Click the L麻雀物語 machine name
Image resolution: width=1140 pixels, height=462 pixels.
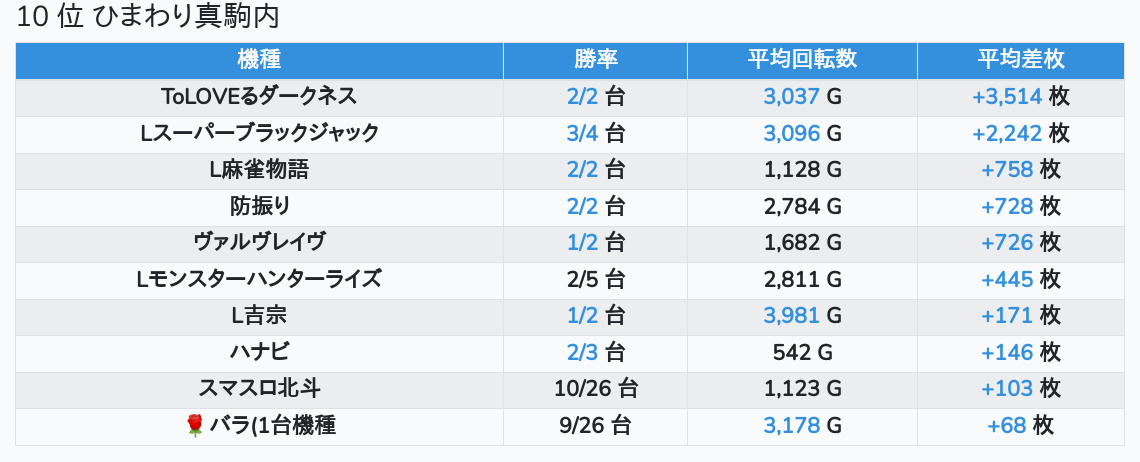[259, 170]
